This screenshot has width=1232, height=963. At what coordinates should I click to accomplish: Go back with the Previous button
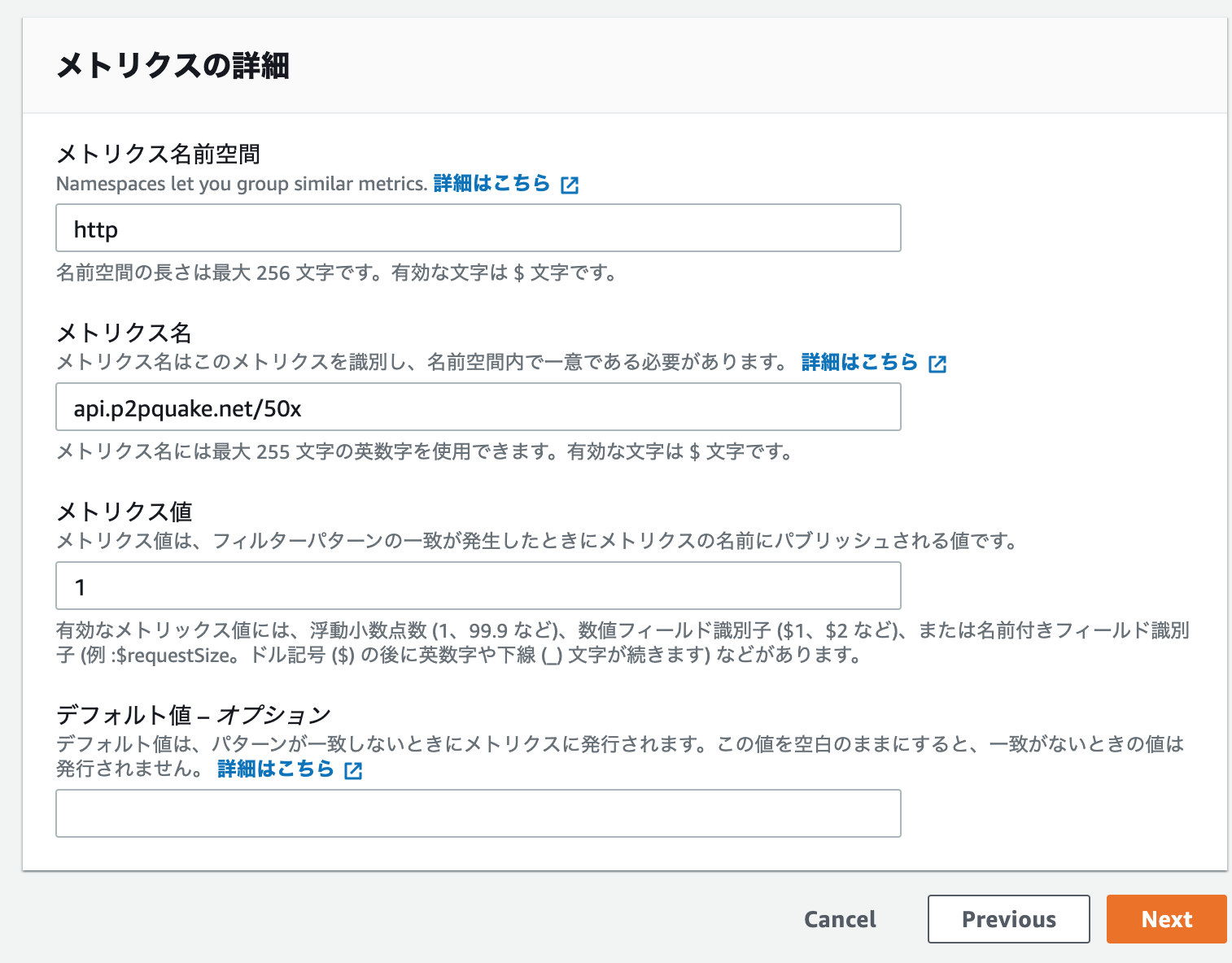[x=1009, y=919]
